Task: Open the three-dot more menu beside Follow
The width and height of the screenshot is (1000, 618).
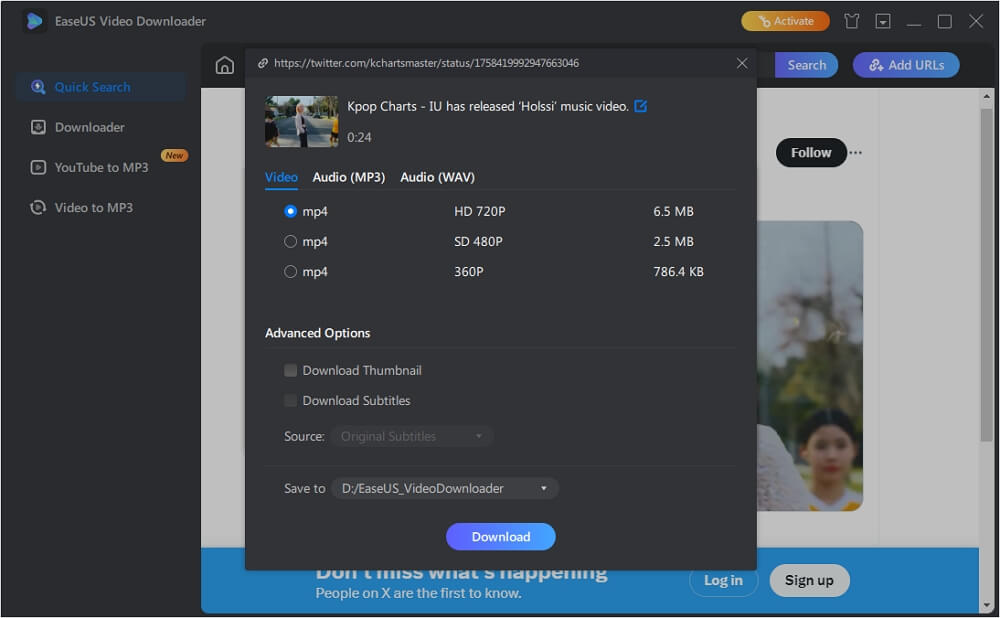Action: pyautogui.click(x=856, y=152)
